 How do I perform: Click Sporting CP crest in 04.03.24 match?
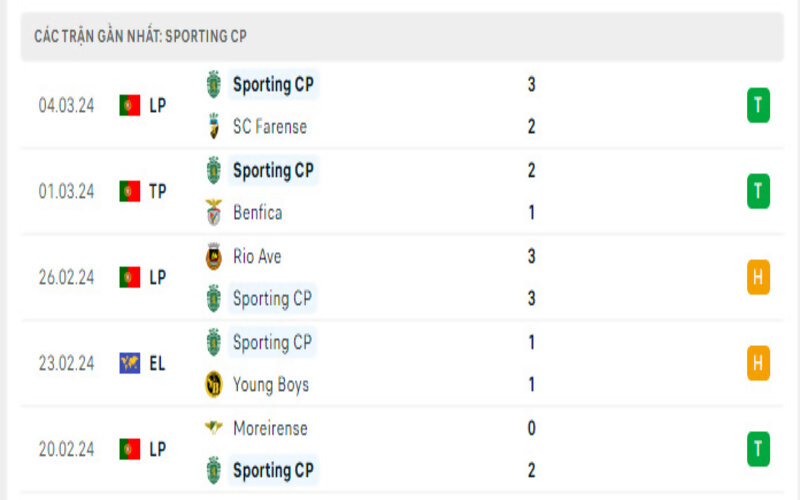[x=213, y=85]
